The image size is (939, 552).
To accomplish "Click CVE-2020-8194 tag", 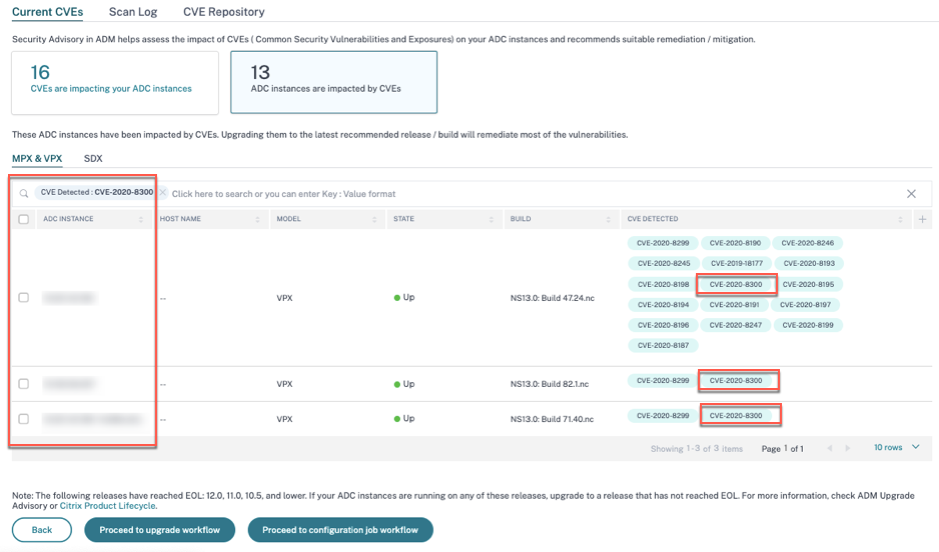I will pyautogui.click(x=663, y=305).
